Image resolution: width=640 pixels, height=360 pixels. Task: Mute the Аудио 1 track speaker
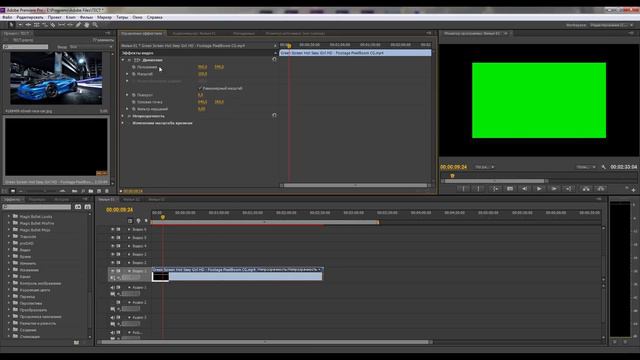point(113,287)
